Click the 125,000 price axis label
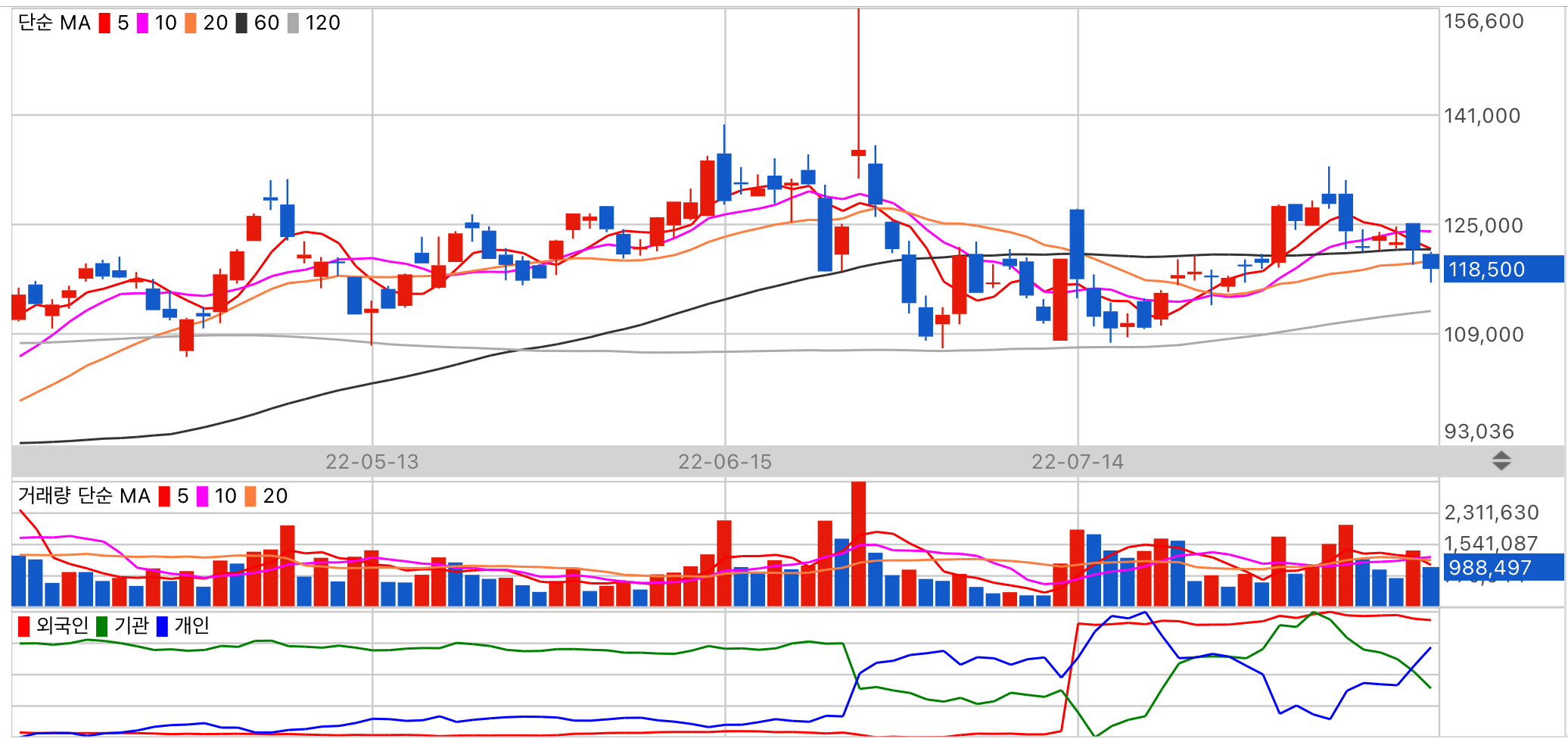Viewport: 1568px width, 742px height. tap(1483, 226)
